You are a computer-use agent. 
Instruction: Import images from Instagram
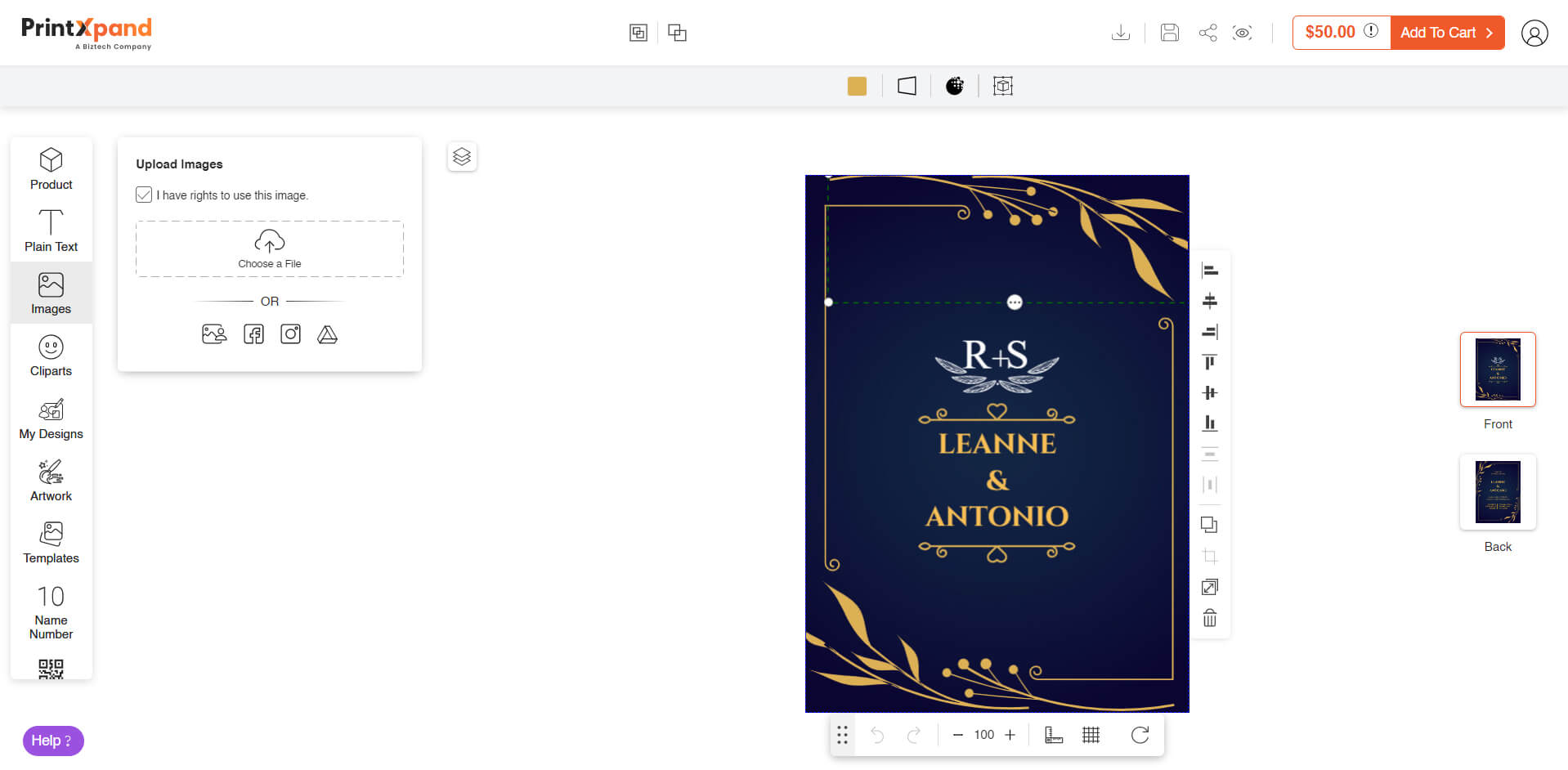[290, 334]
